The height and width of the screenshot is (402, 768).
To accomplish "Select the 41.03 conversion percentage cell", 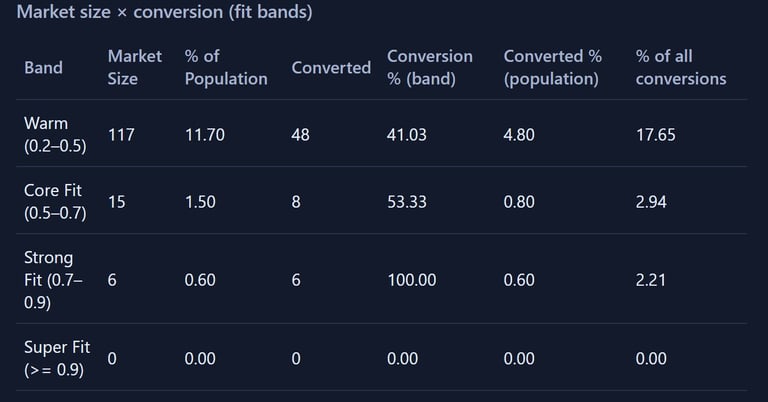I will pyautogui.click(x=406, y=134).
